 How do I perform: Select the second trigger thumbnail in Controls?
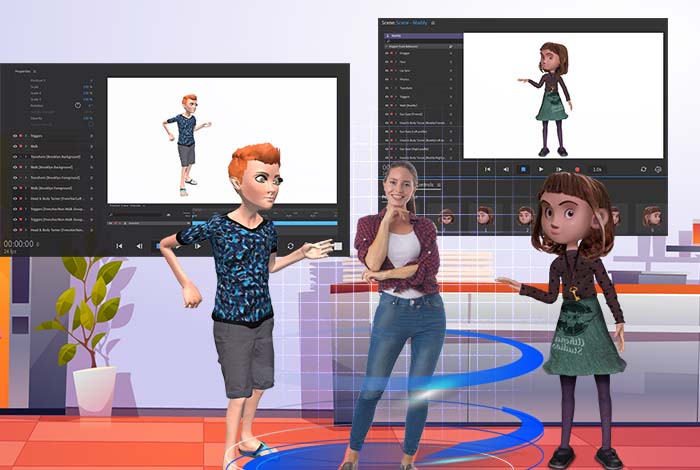coord(485,217)
